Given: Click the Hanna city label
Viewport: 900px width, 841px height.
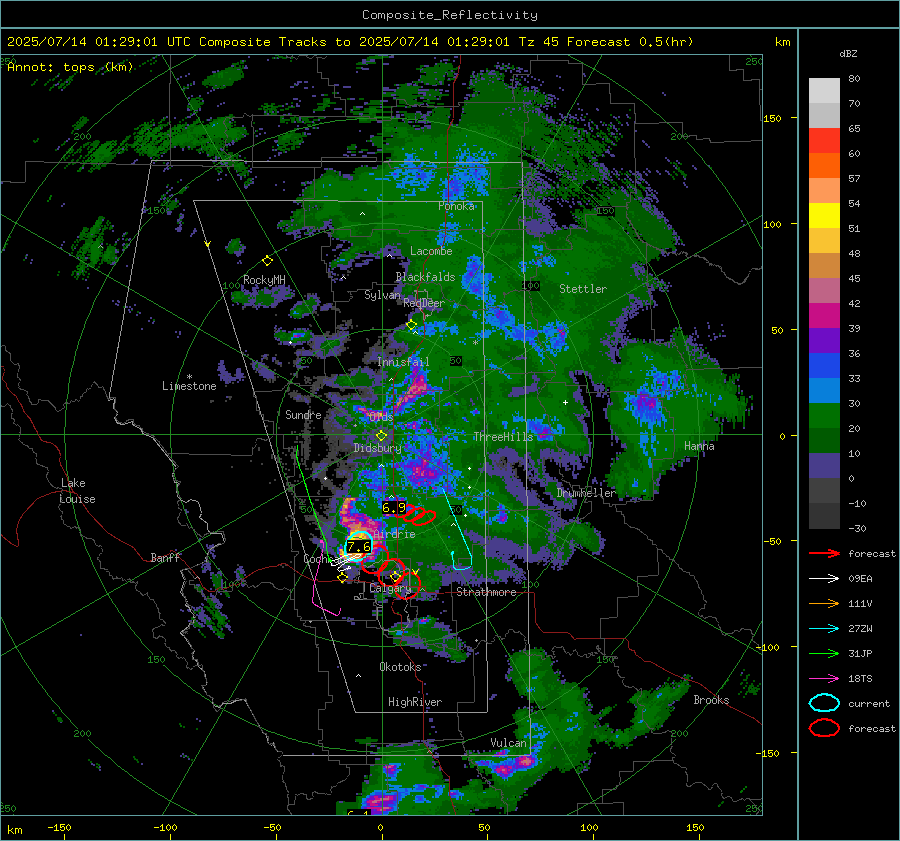Looking at the screenshot, I should [699, 446].
